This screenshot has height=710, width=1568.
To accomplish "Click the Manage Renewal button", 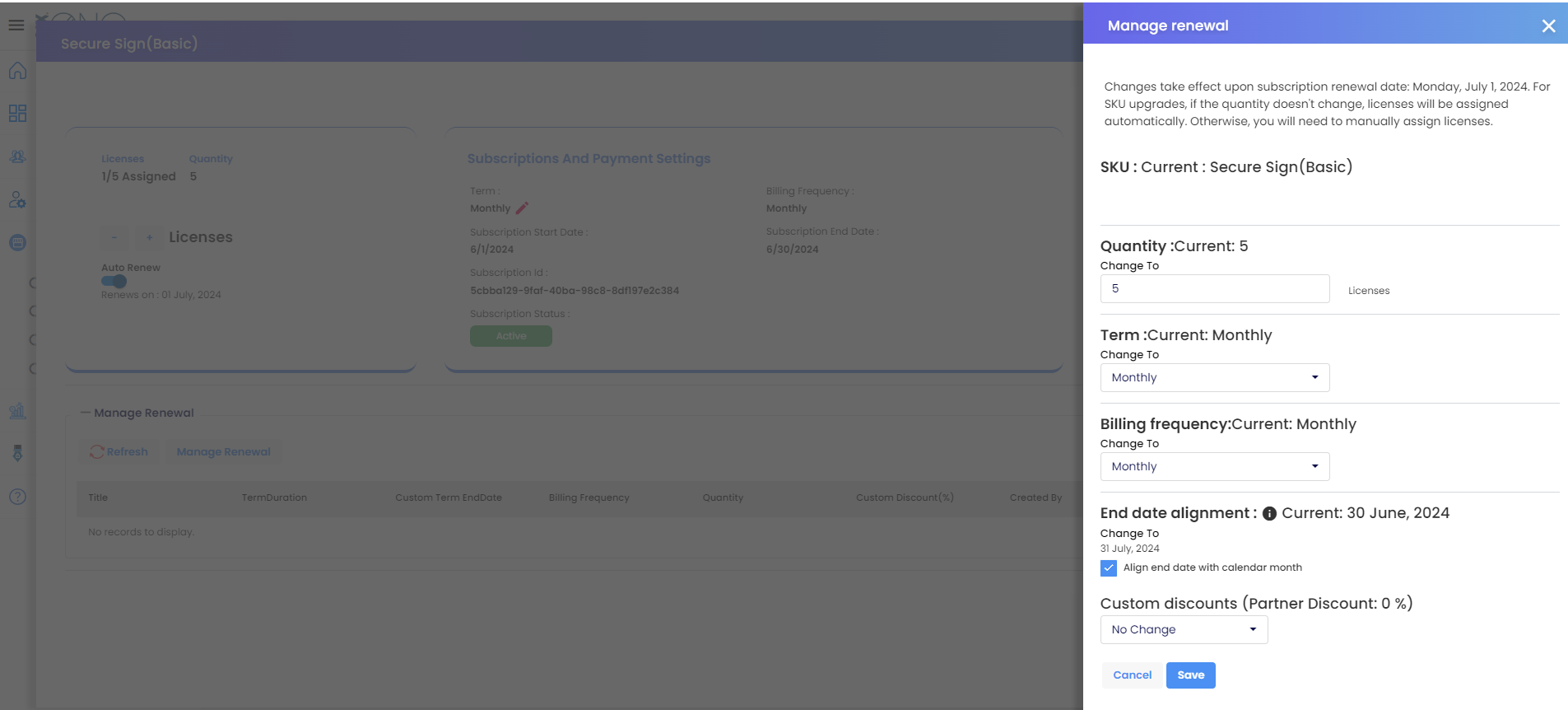I will [223, 452].
